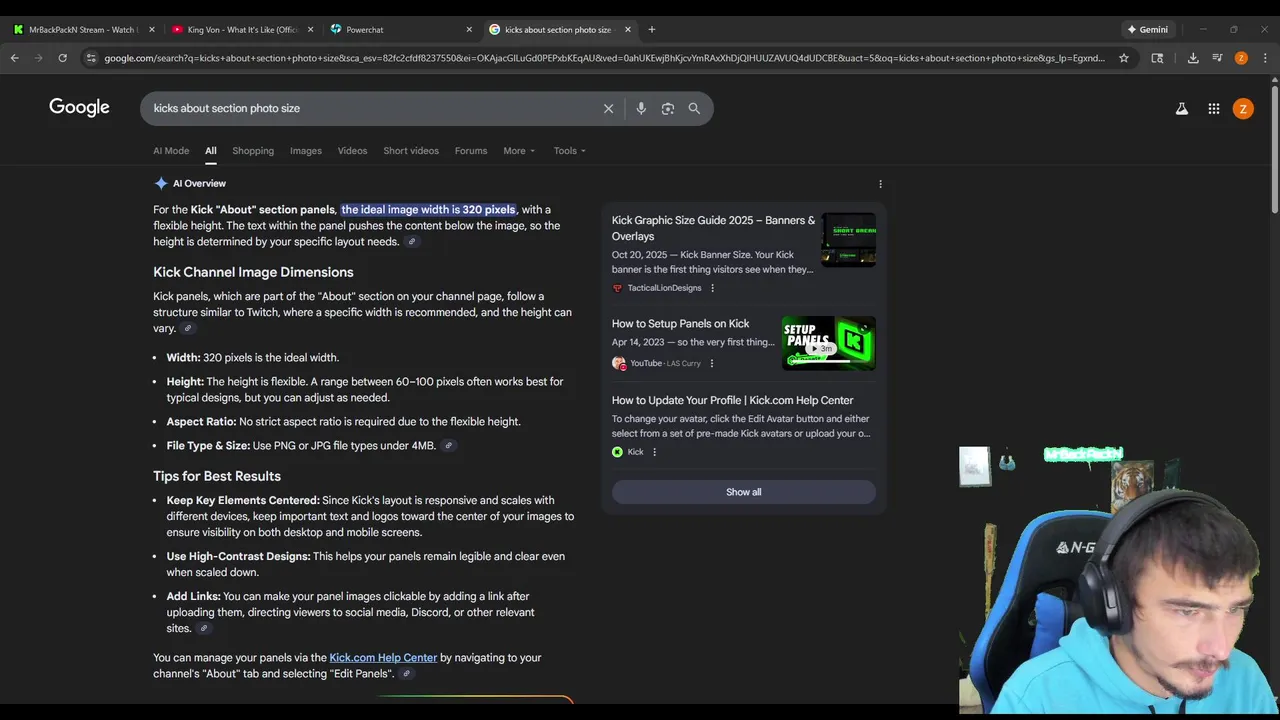
Task: Select the Videos results tab
Action: click(x=352, y=151)
